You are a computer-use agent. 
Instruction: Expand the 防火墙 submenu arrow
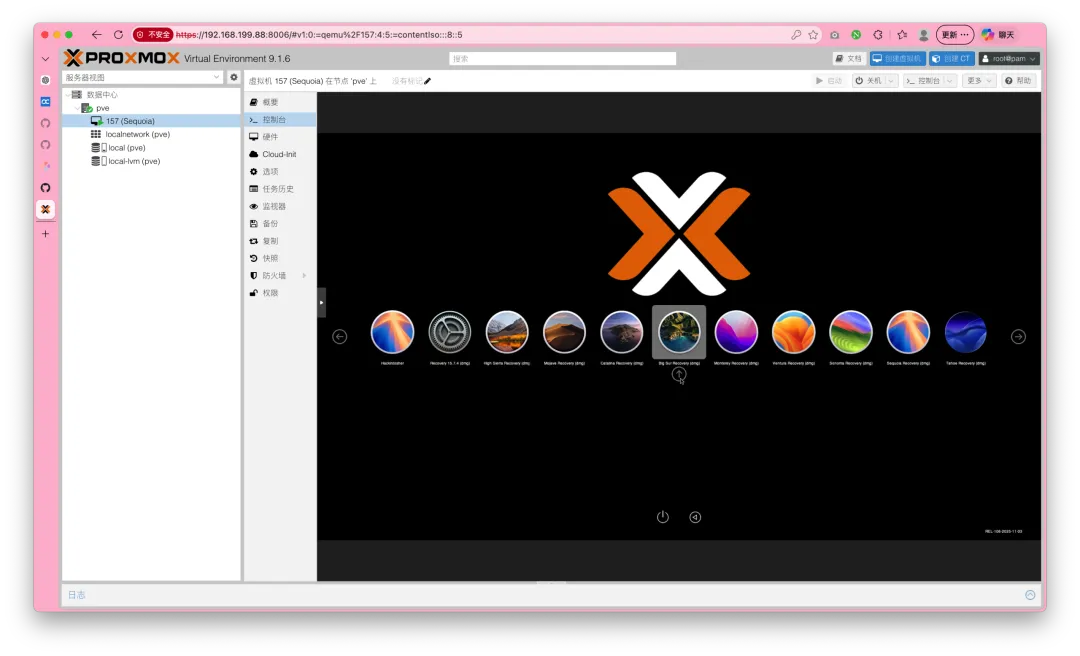304,276
